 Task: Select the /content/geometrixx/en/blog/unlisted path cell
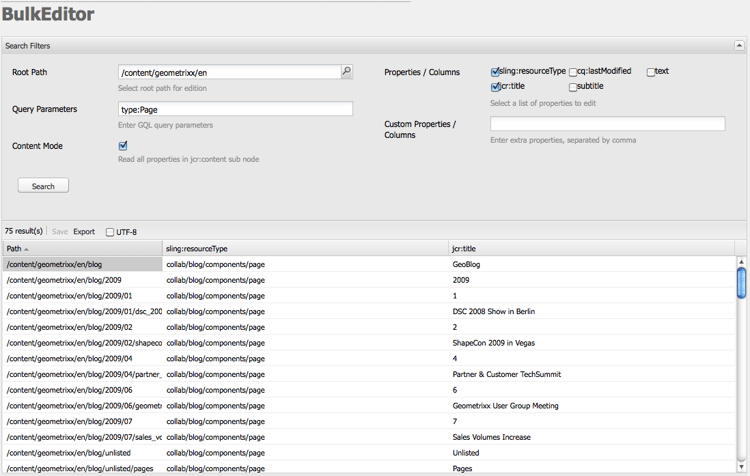(83, 453)
